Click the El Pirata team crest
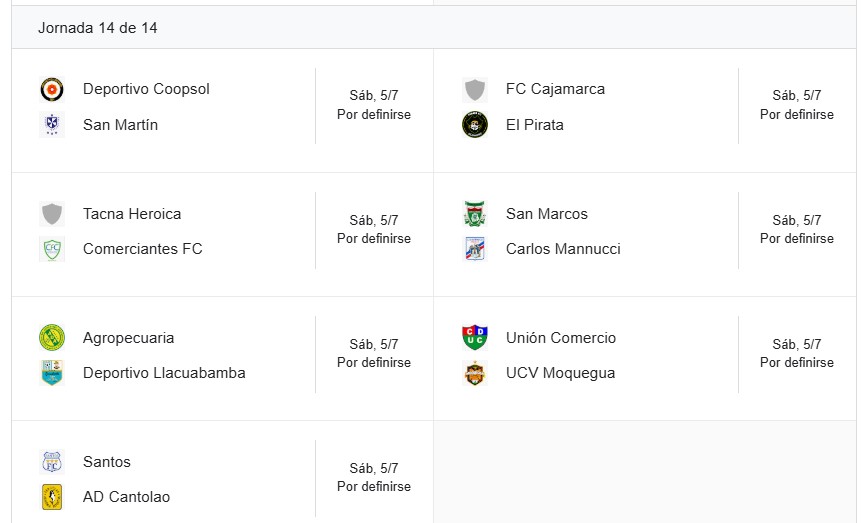The width and height of the screenshot is (863, 523). (475, 125)
